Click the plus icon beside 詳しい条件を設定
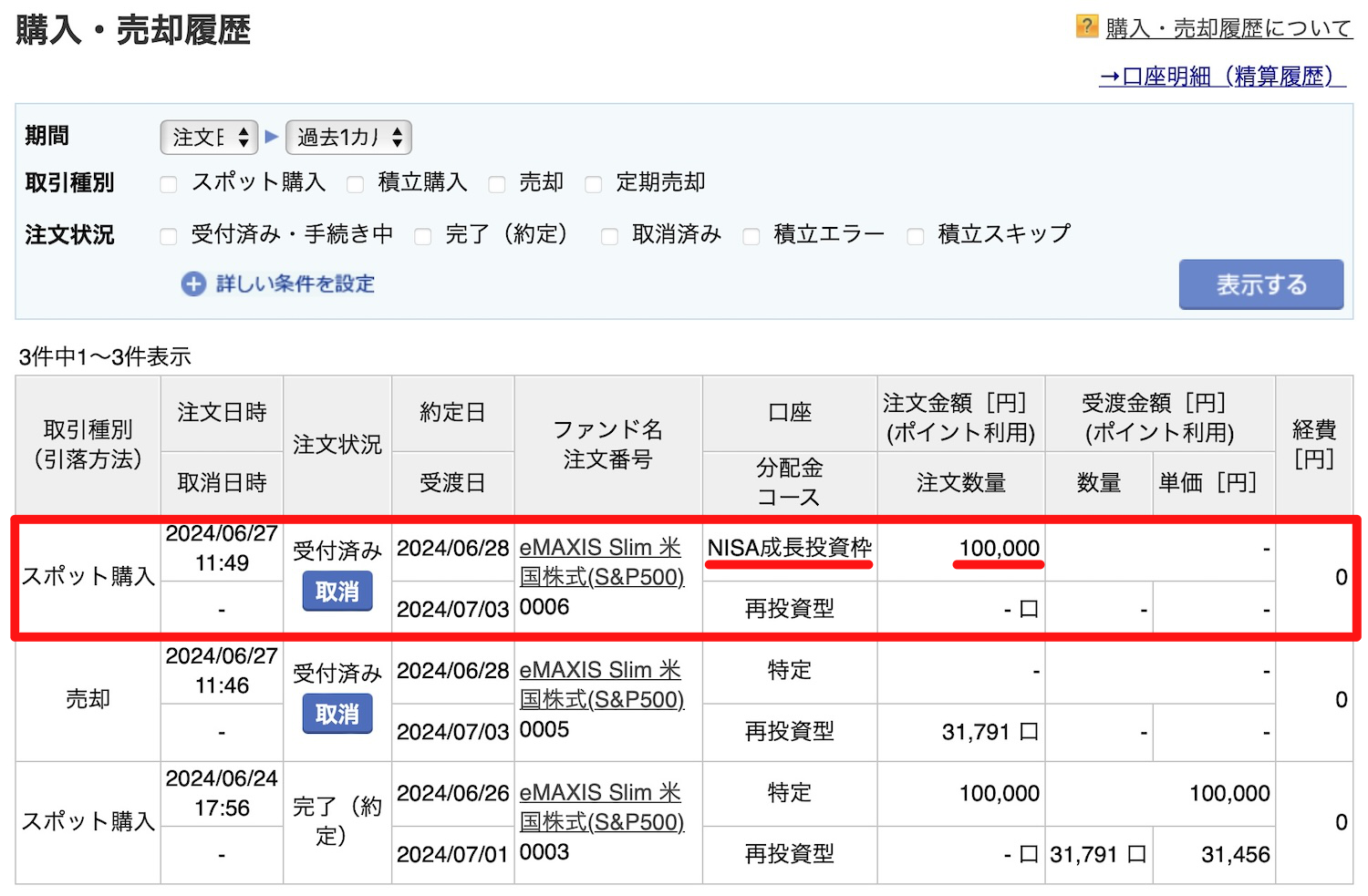Screen dimensions: 1368x896 click(193, 284)
